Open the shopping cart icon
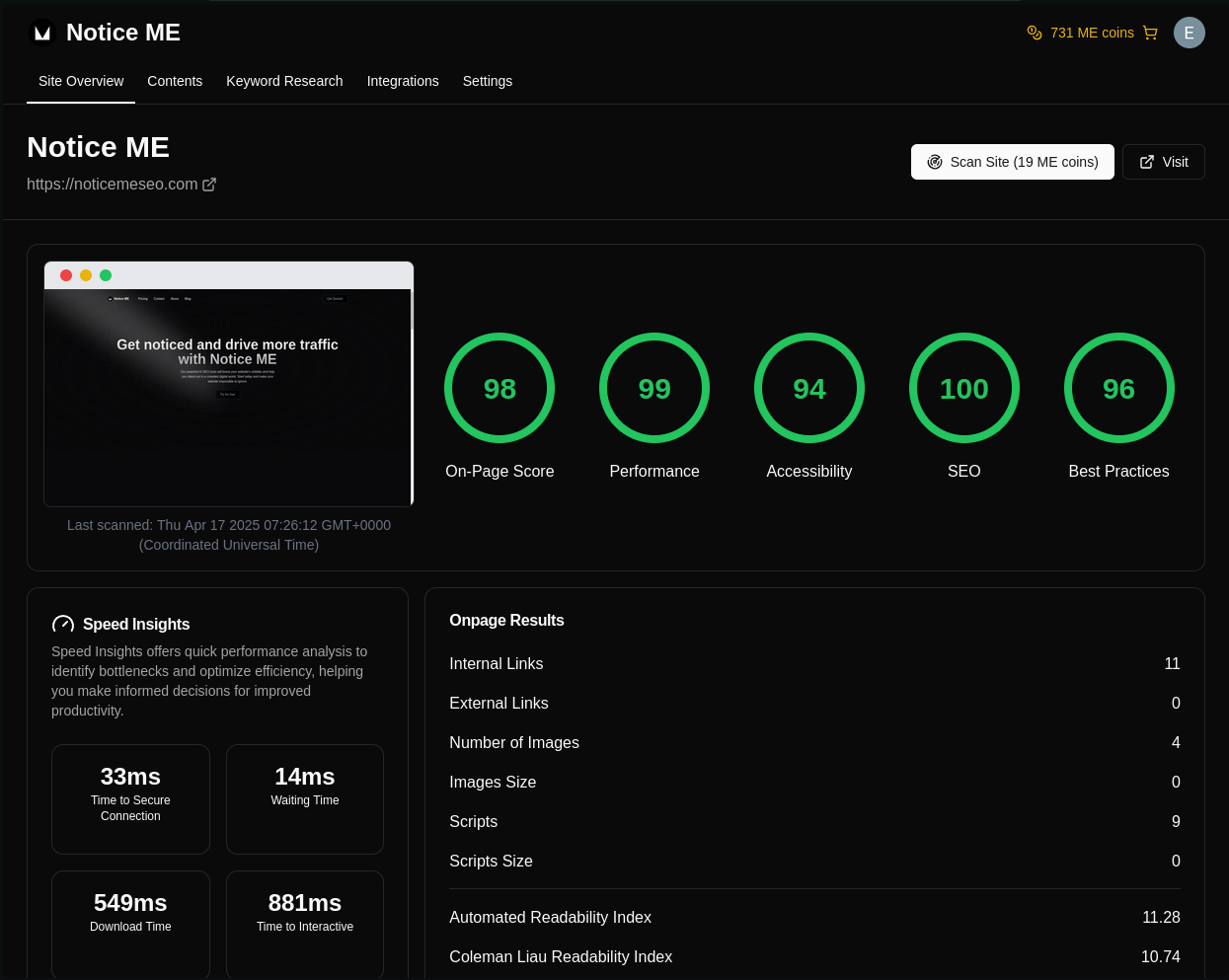The height and width of the screenshot is (980, 1229). tap(1150, 33)
